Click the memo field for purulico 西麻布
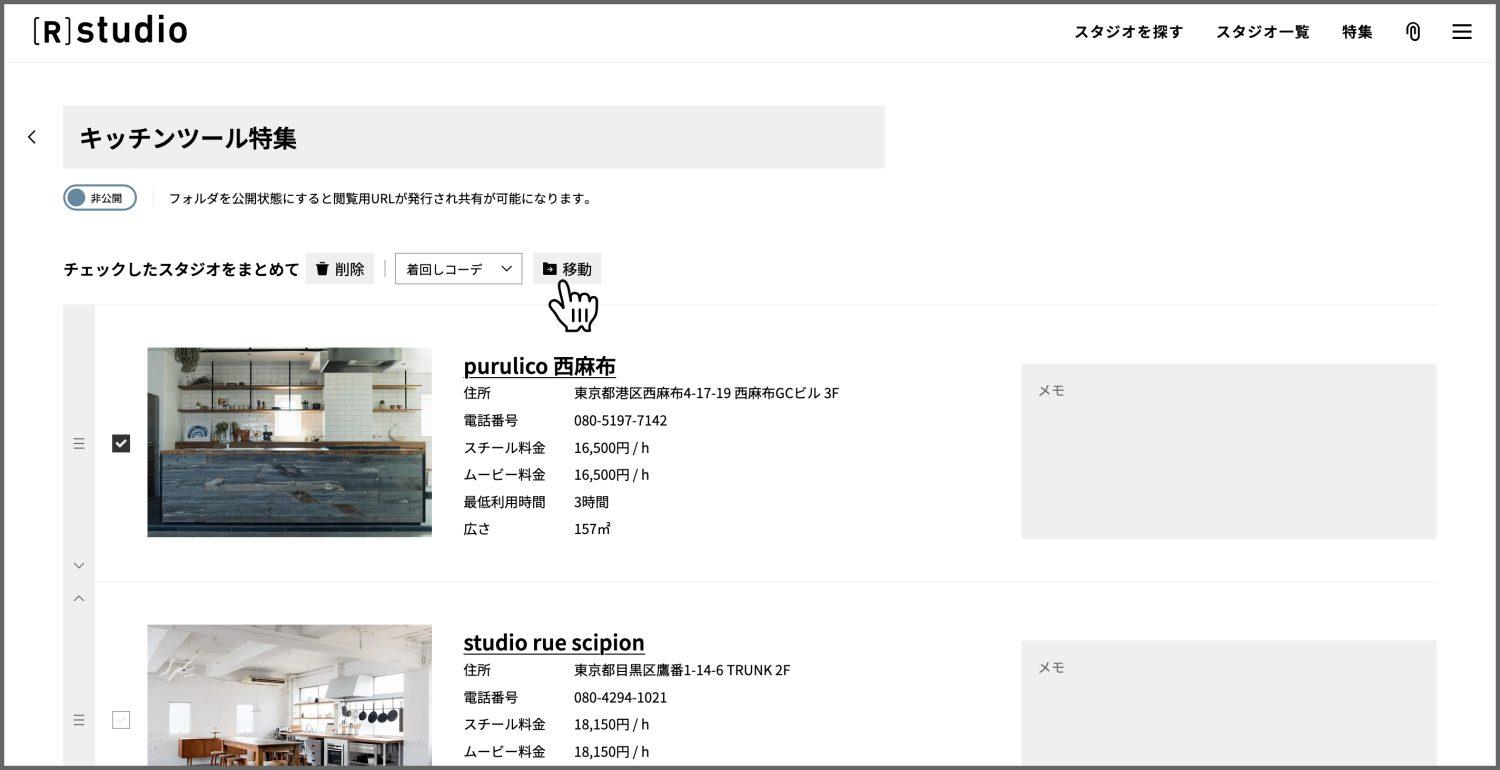This screenshot has width=1500, height=770. point(1228,451)
